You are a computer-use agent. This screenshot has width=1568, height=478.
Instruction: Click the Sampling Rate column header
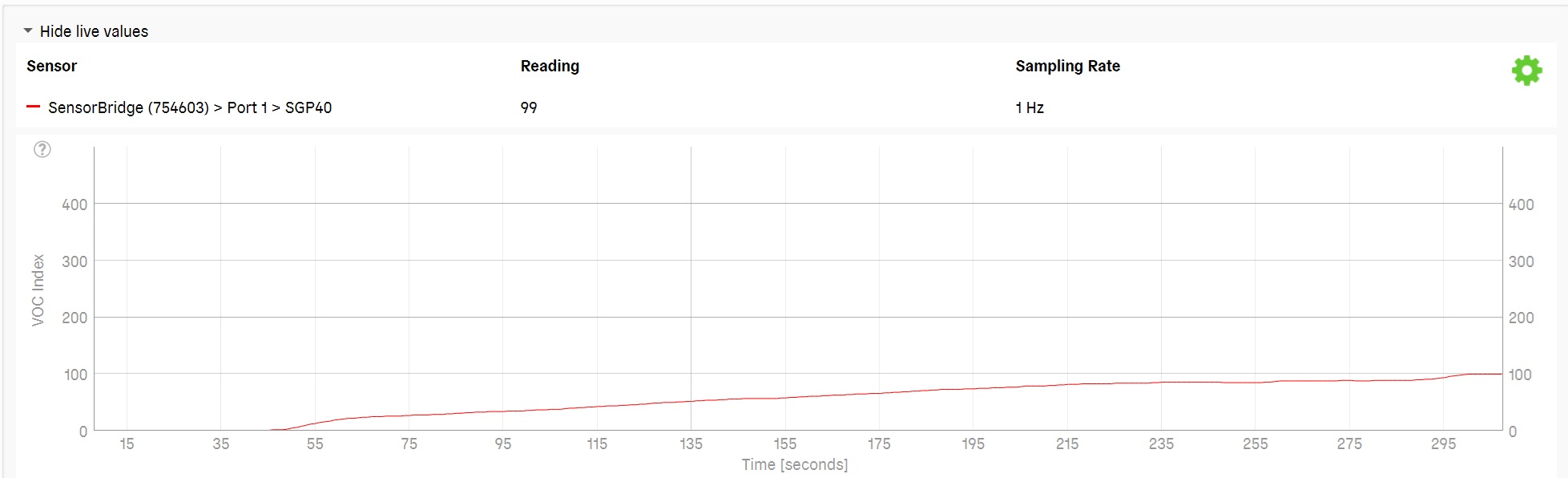[1067, 66]
